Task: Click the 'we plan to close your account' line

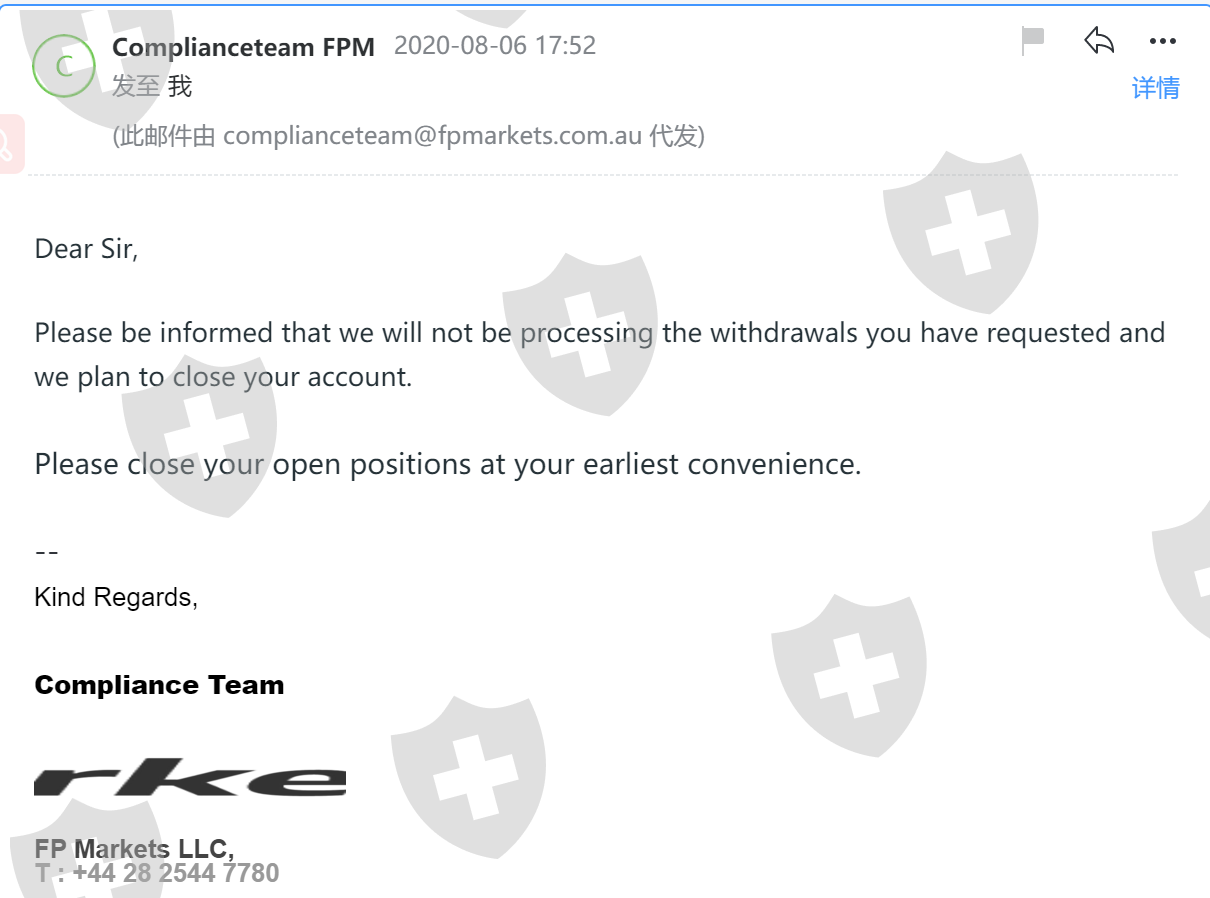Action: [x=223, y=377]
